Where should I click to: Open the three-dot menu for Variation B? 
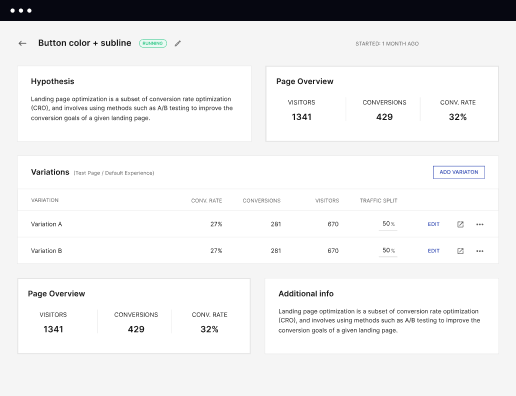click(480, 251)
